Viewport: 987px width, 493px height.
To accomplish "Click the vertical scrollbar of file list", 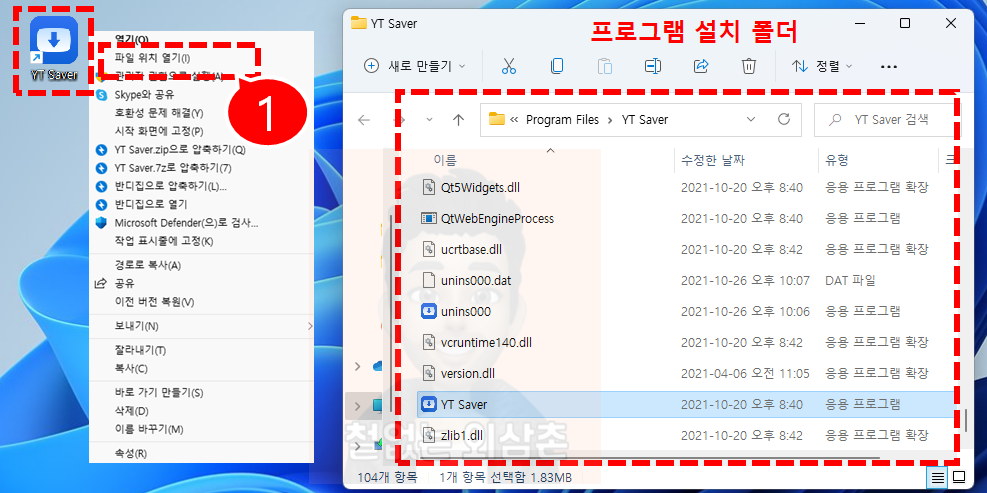I will [x=967, y=419].
